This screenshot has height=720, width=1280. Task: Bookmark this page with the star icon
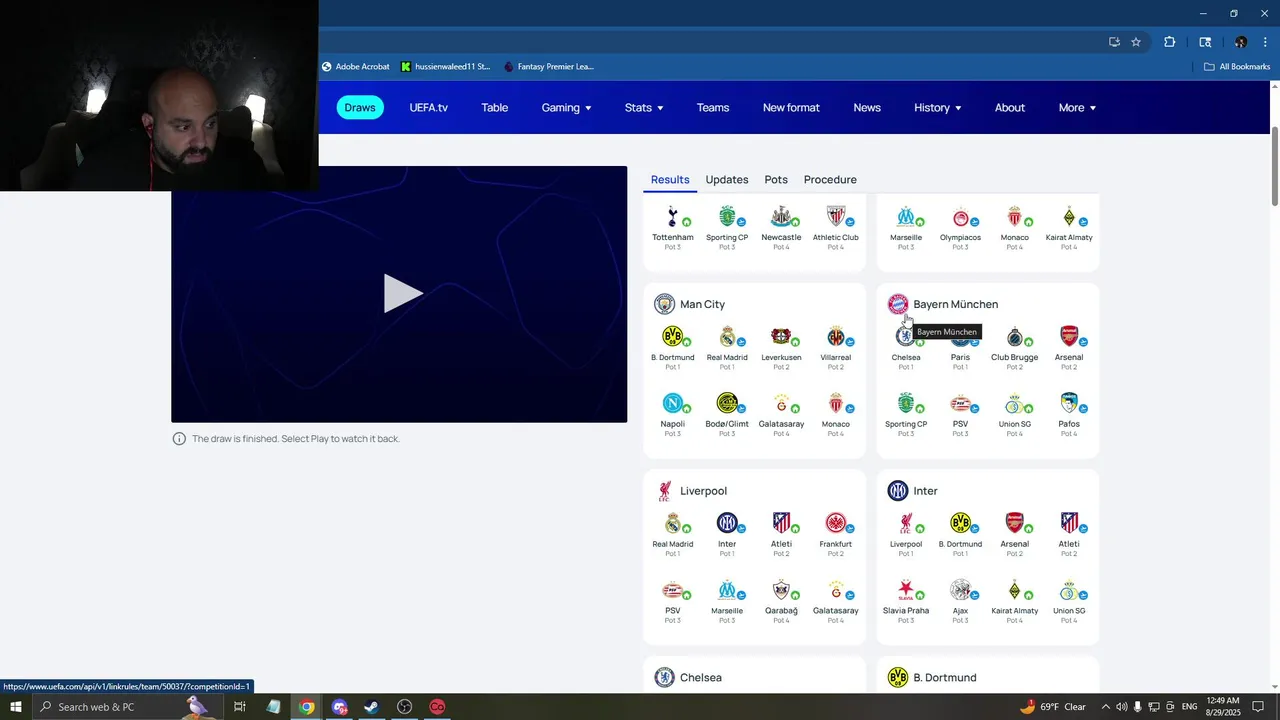click(x=1136, y=42)
